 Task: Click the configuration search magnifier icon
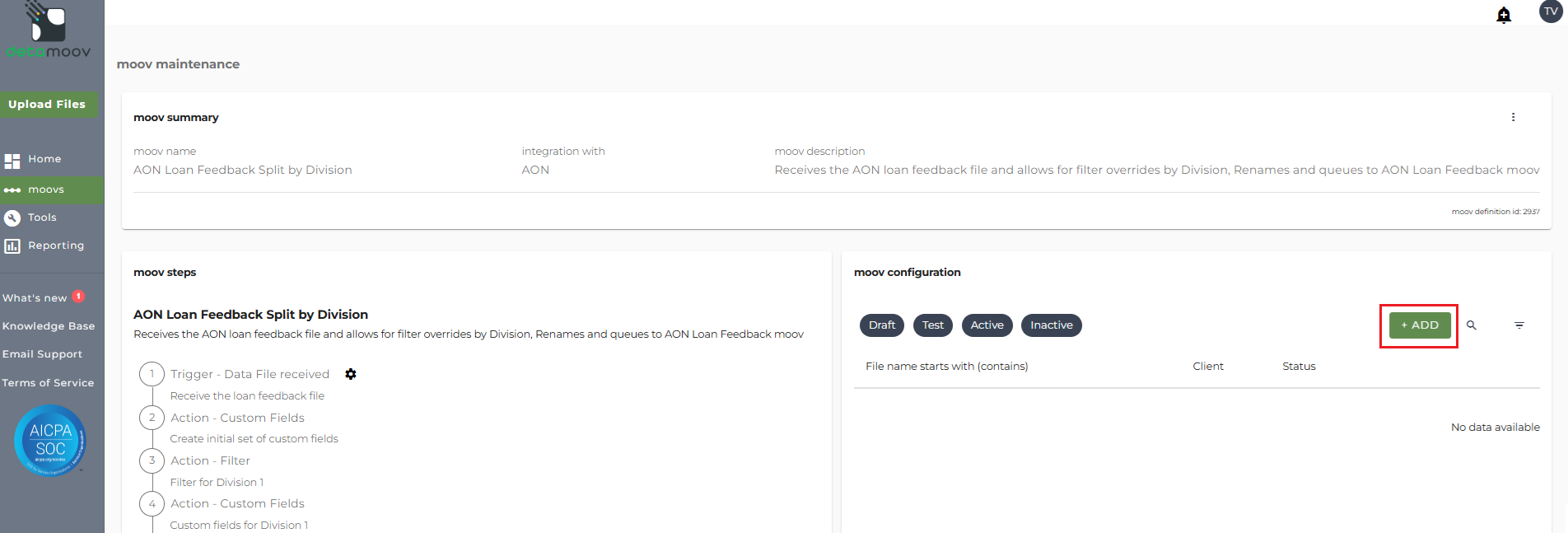(1472, 325)
